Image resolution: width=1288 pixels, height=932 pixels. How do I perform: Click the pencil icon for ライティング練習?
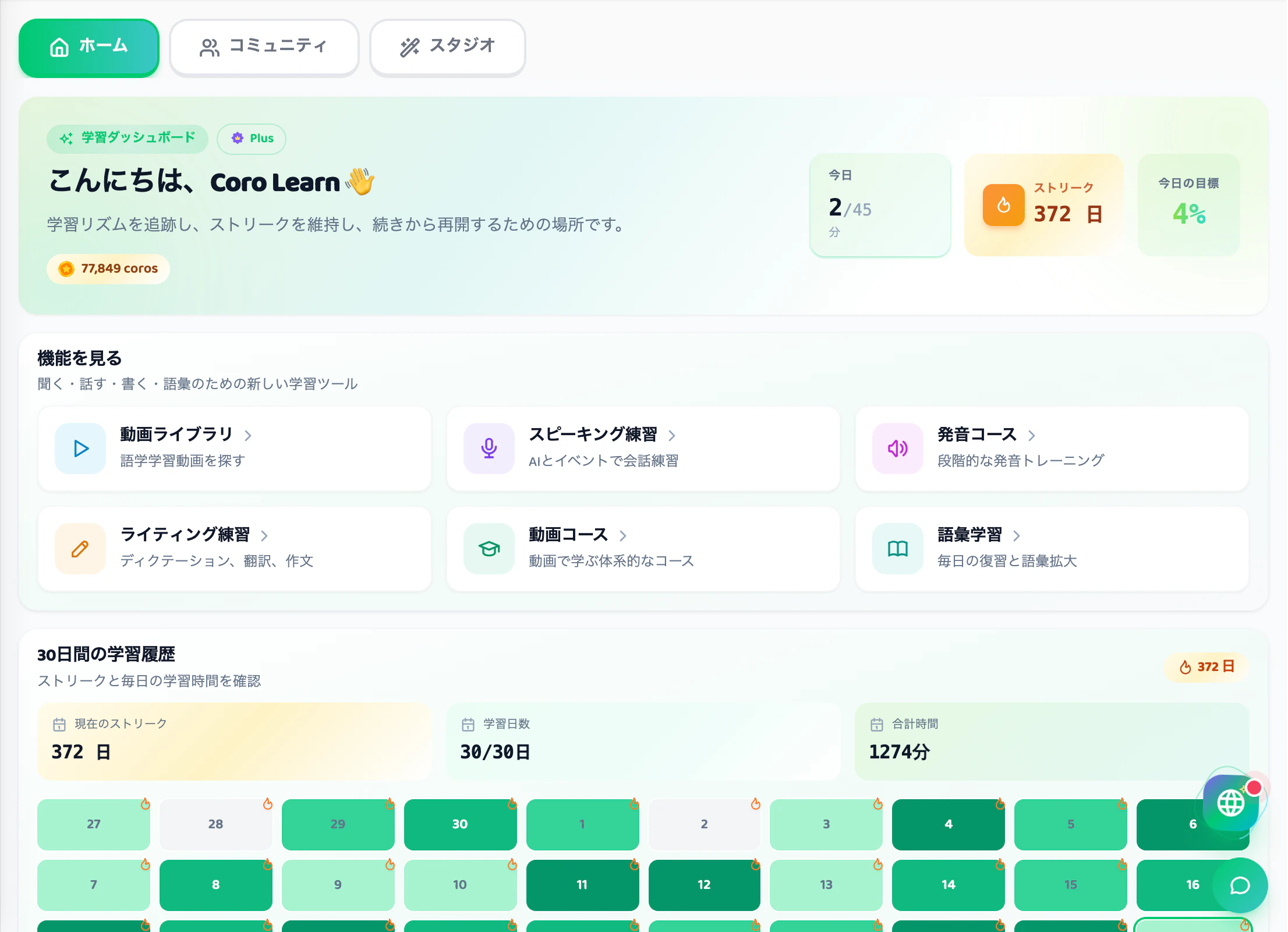[81, 549]
